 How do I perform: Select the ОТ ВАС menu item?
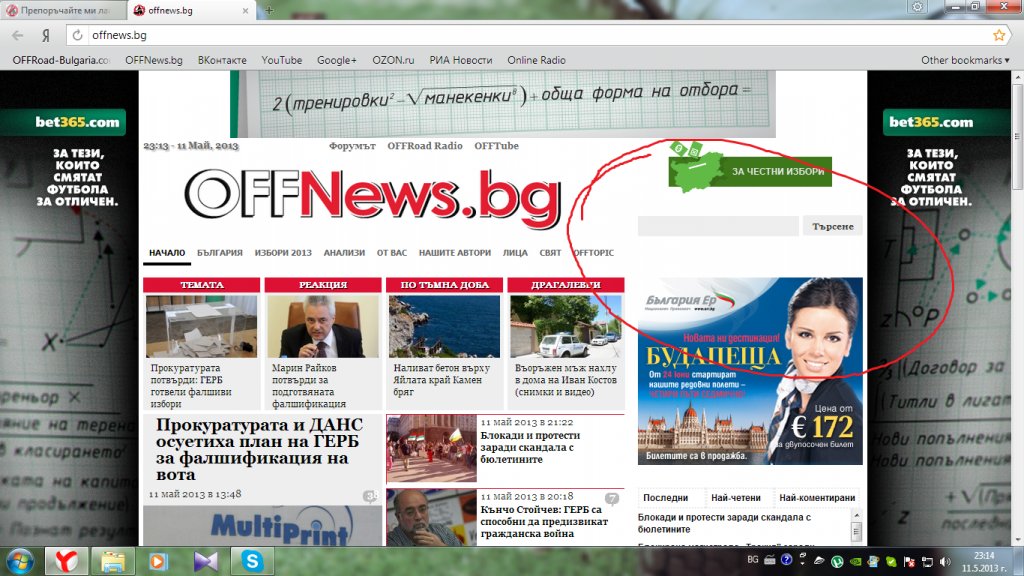(391, 253)
